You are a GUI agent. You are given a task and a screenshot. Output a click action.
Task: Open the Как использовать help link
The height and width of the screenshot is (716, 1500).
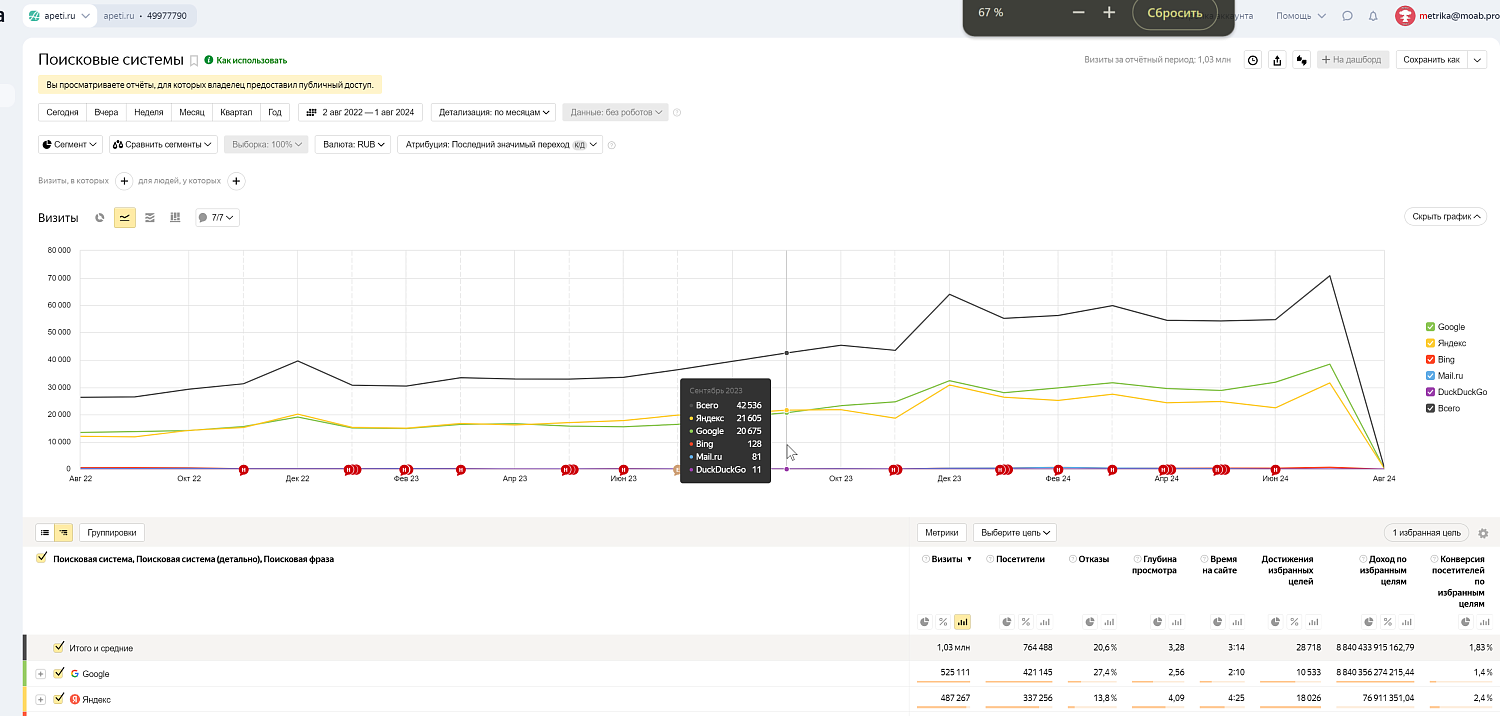pos(251,60)
